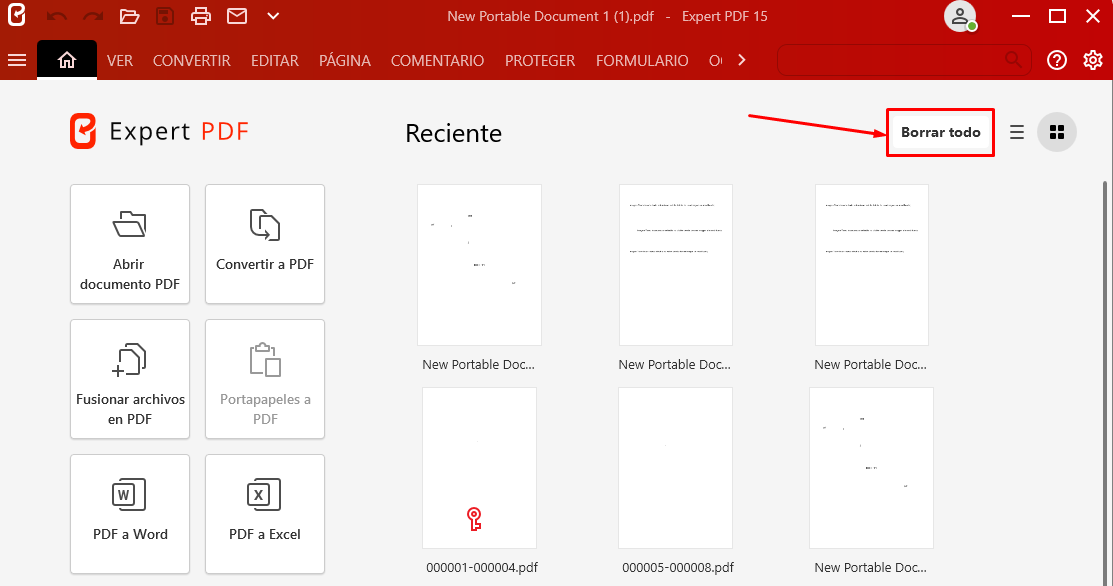Open the CONVERTIR tab
Screen dimensions: 1113x586
pyautogui.click(x=192, y=61)
